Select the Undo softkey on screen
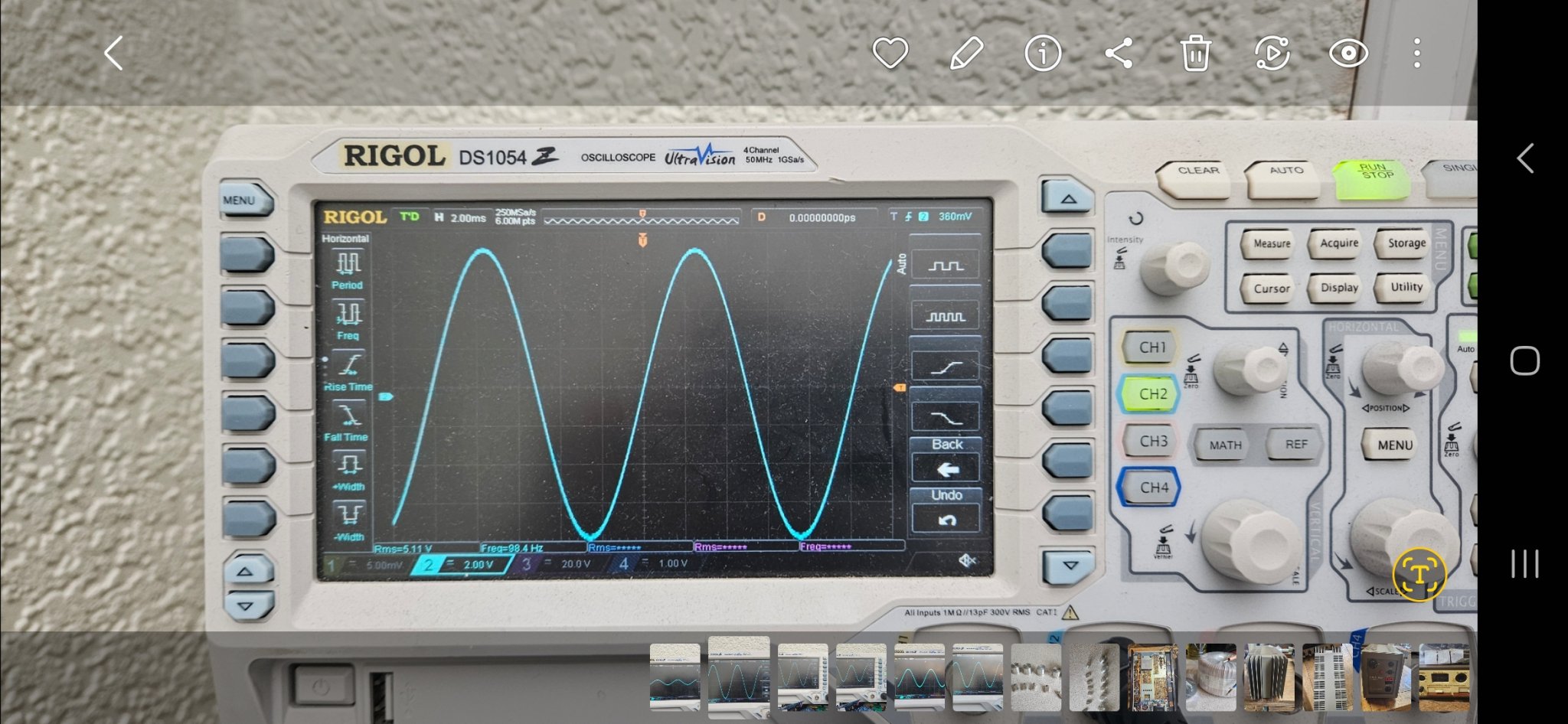The image size is (1568, 724). tap(947, 511)
